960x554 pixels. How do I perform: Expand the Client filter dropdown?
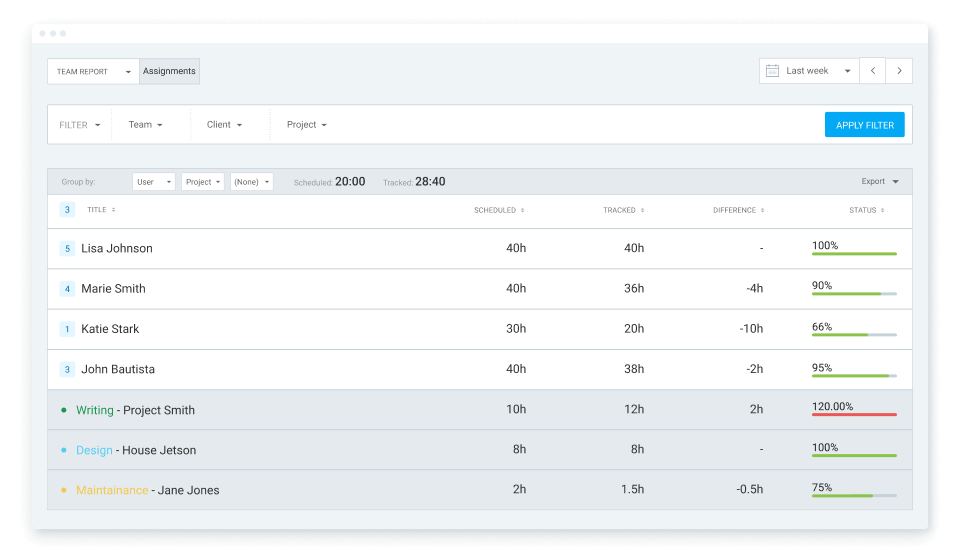click(225, 125)
